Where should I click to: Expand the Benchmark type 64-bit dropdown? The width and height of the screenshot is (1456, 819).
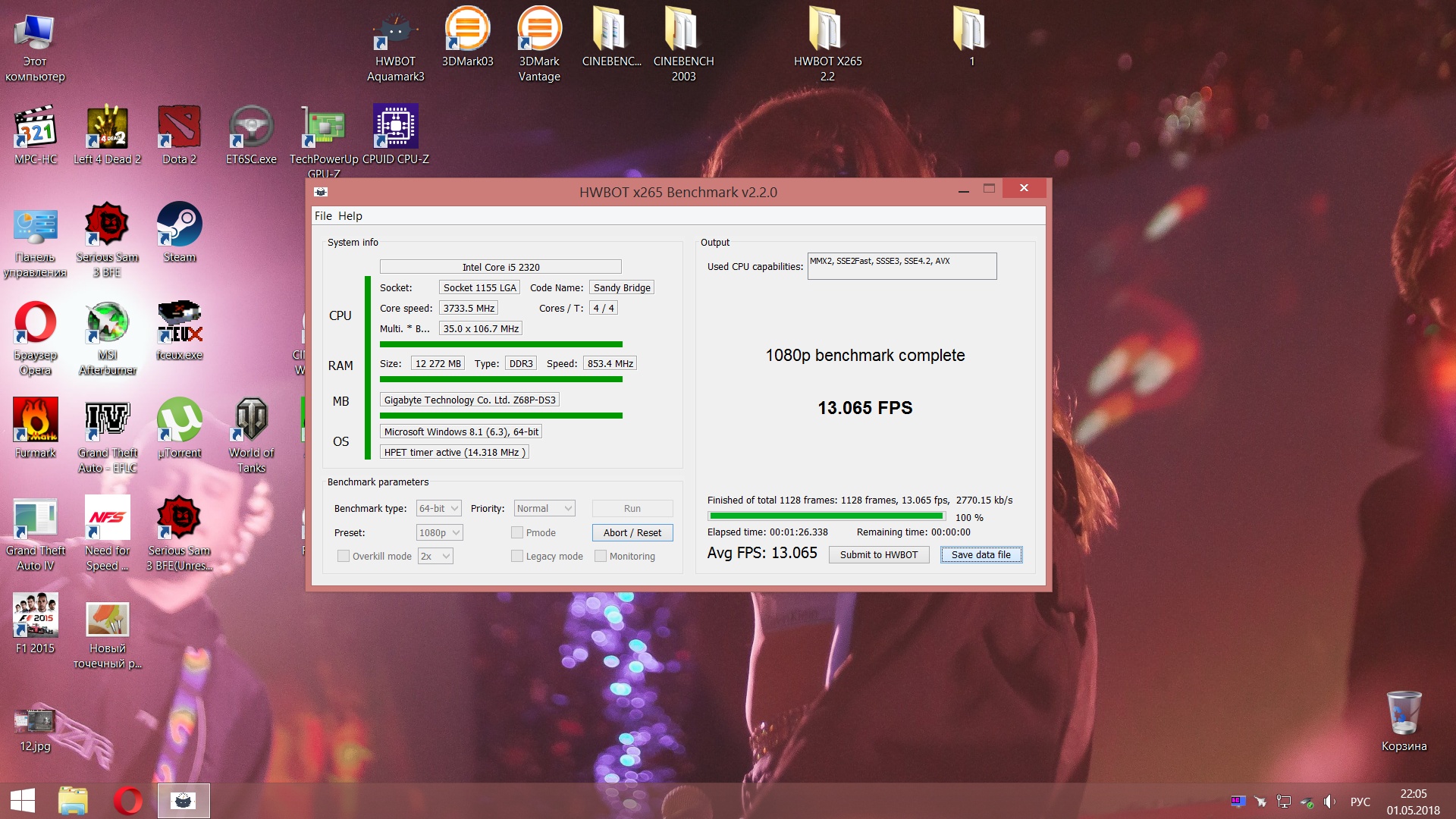pyautogui.click(x=439, y=508)
